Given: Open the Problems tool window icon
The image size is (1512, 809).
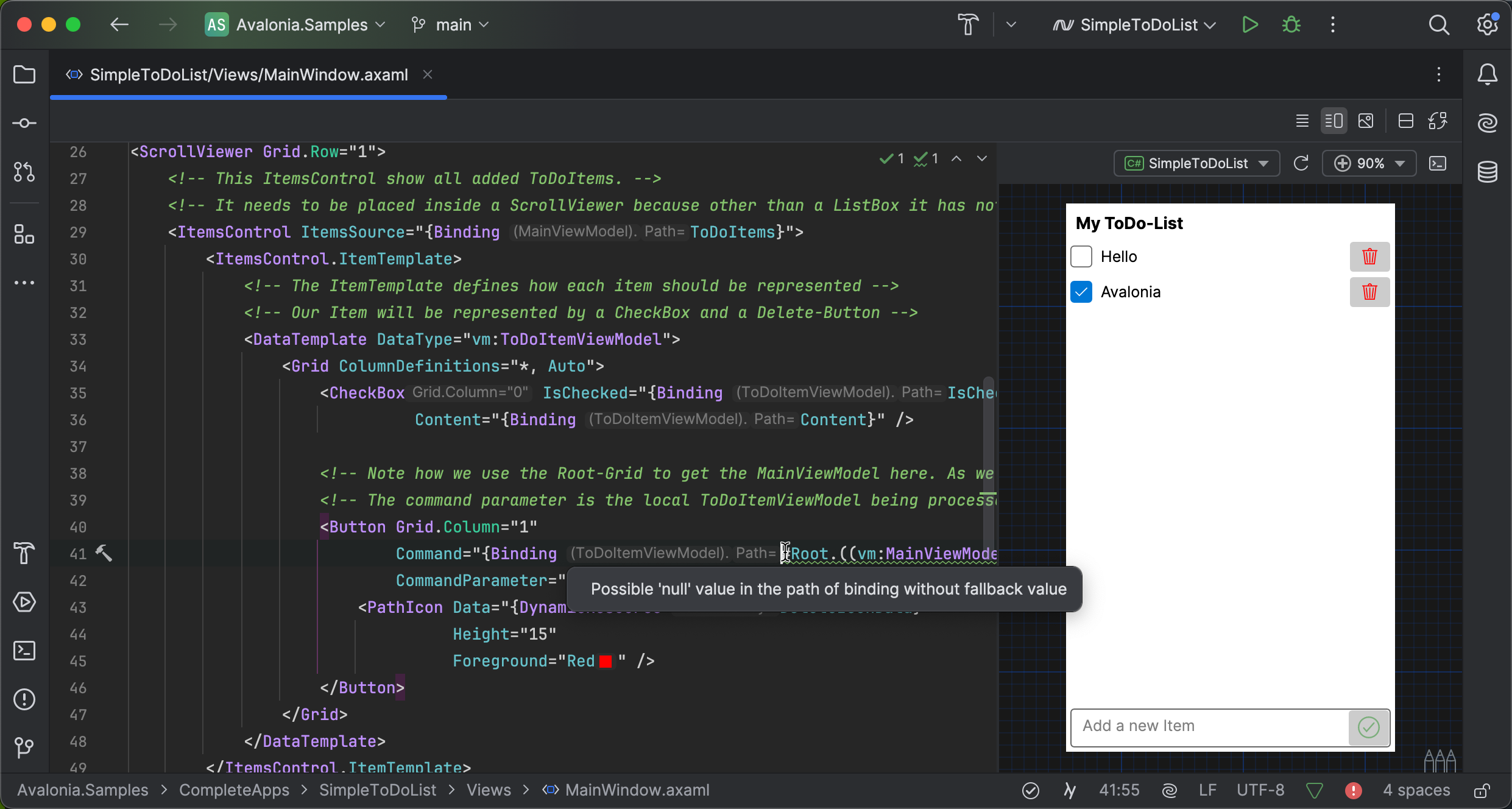Looking at the screenshot, I should (24, 699).
